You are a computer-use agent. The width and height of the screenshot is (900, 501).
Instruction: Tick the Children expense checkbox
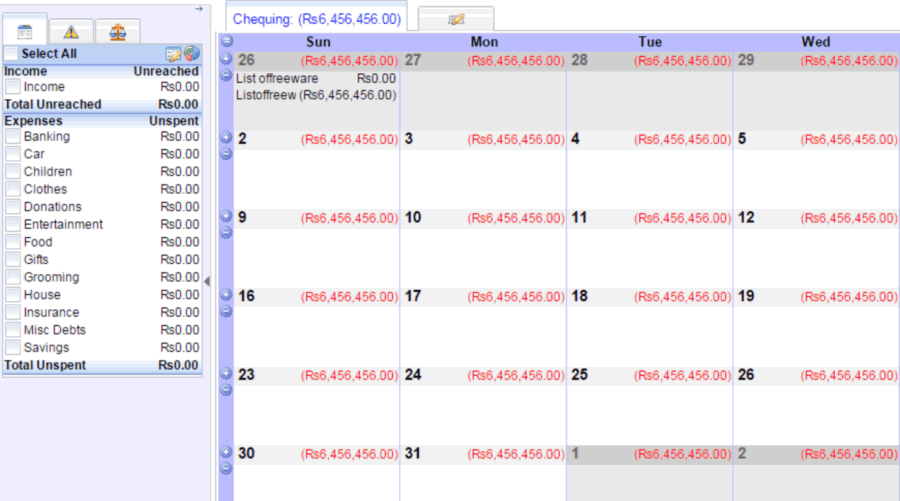point(13,172)
